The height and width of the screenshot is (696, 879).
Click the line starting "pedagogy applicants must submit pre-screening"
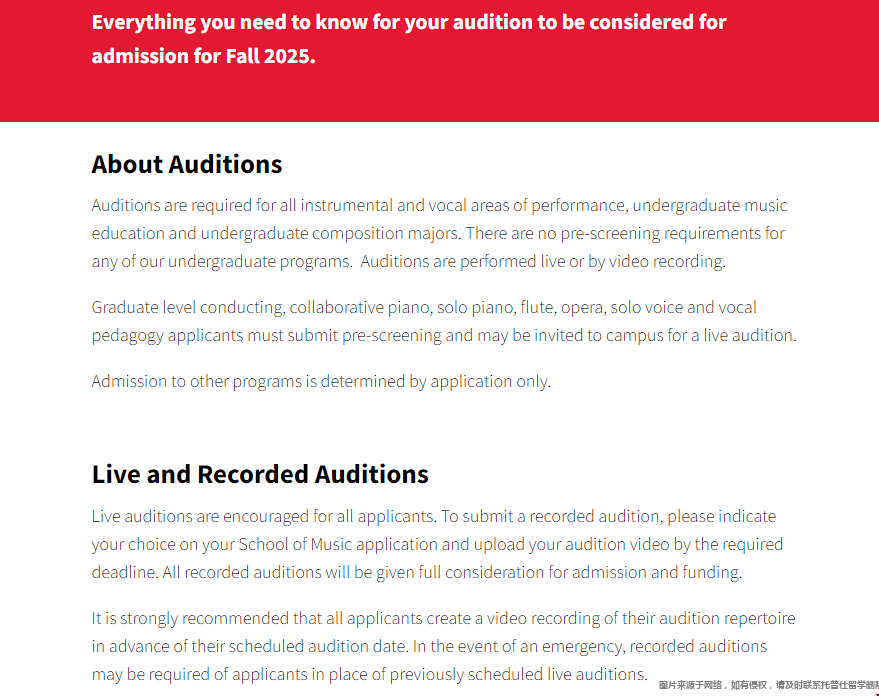tap(444, 336)
